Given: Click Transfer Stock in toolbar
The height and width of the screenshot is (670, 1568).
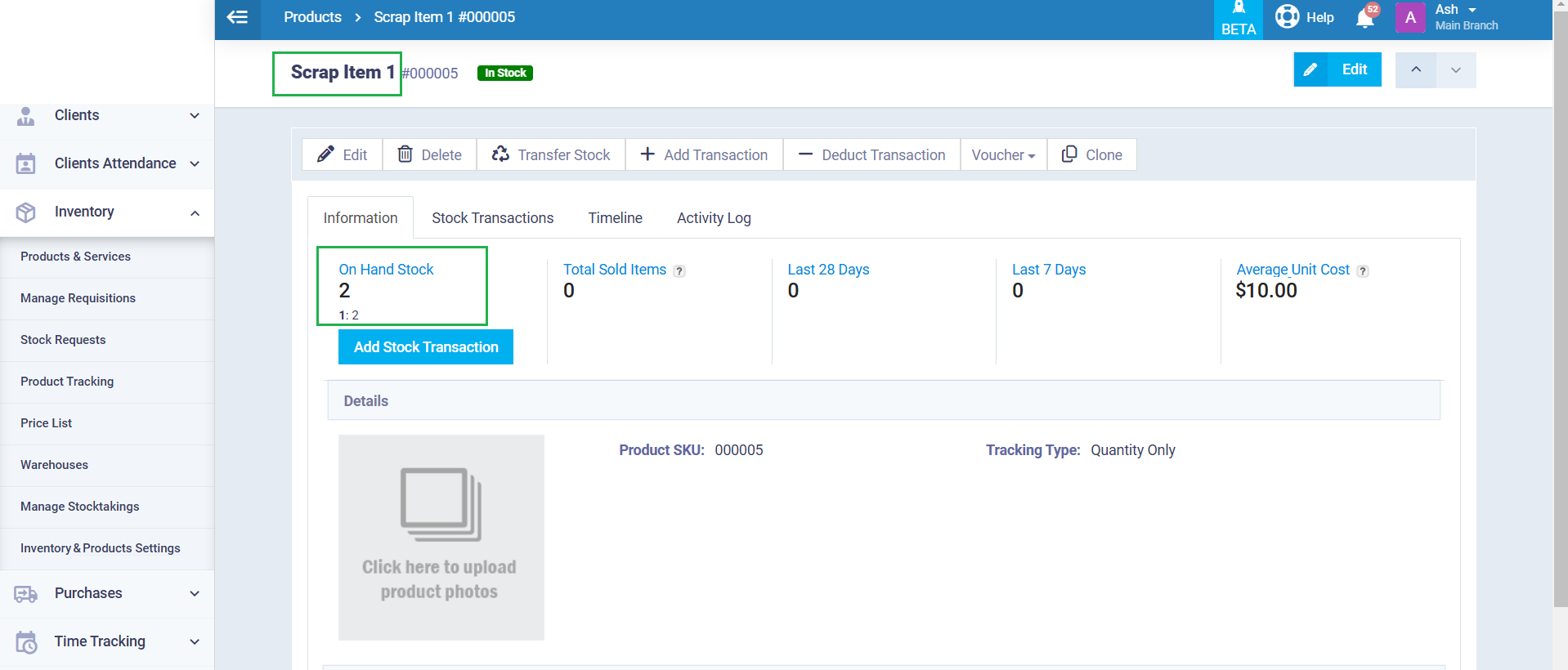Looking at the screenshot, I should tap(551, 154).
